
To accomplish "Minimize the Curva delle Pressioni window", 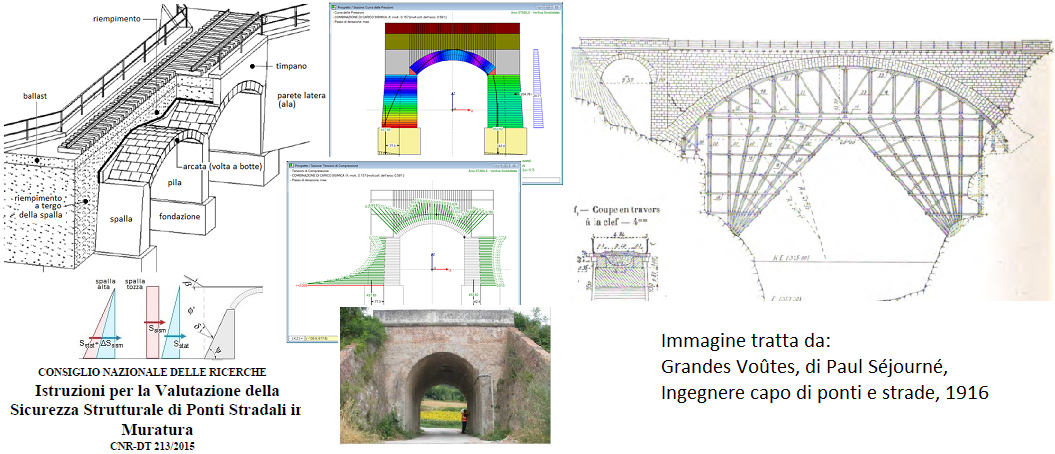I will (x=540, y=7).
